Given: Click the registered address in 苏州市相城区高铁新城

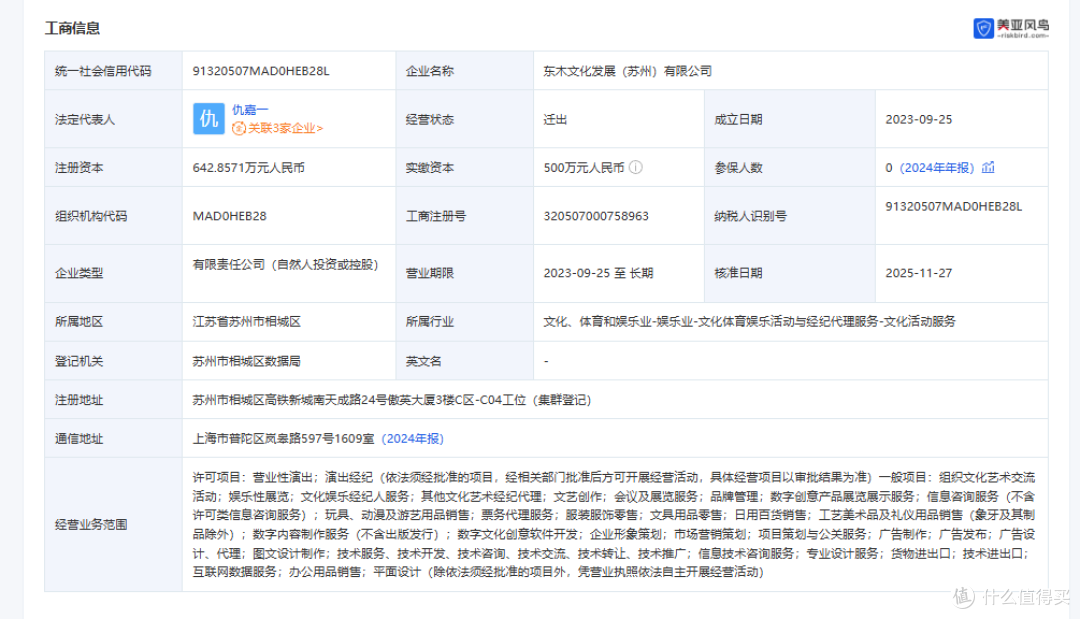Looking at the screenshot, I should (x=391, y=400).
